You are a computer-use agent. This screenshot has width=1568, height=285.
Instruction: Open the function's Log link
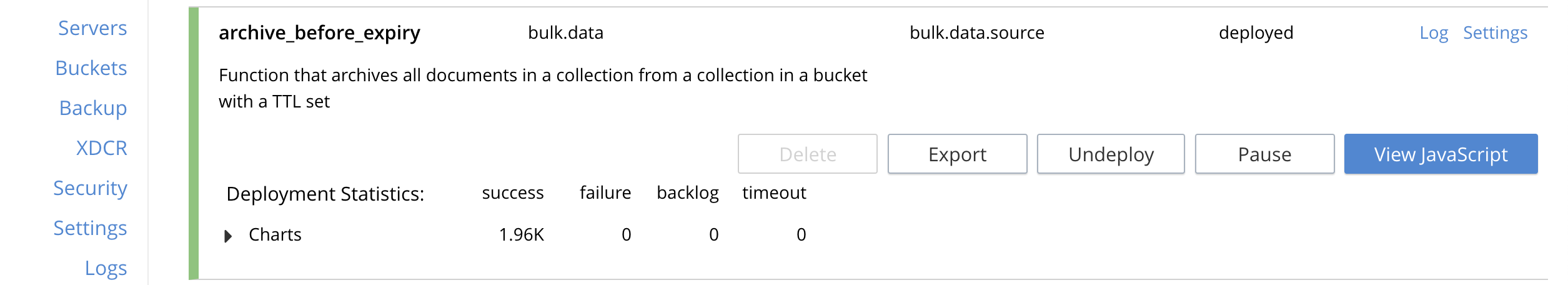coord(1434,32)
